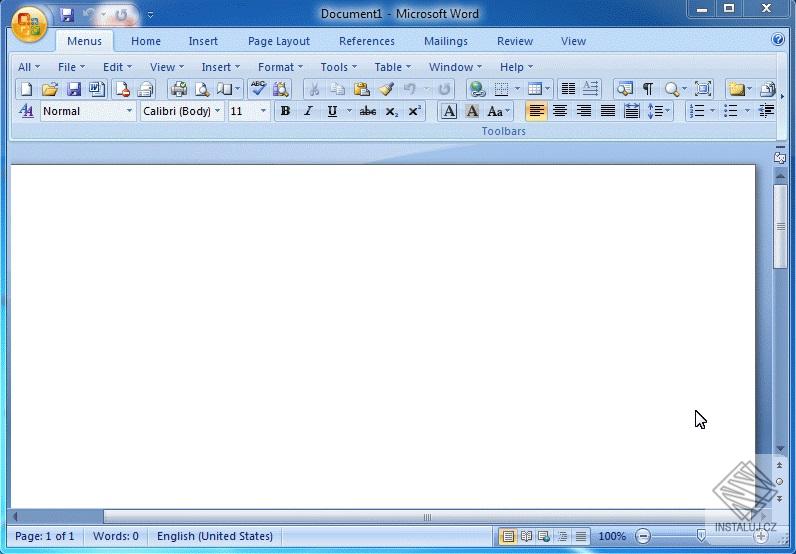Open the File menu

pos(72,67)
